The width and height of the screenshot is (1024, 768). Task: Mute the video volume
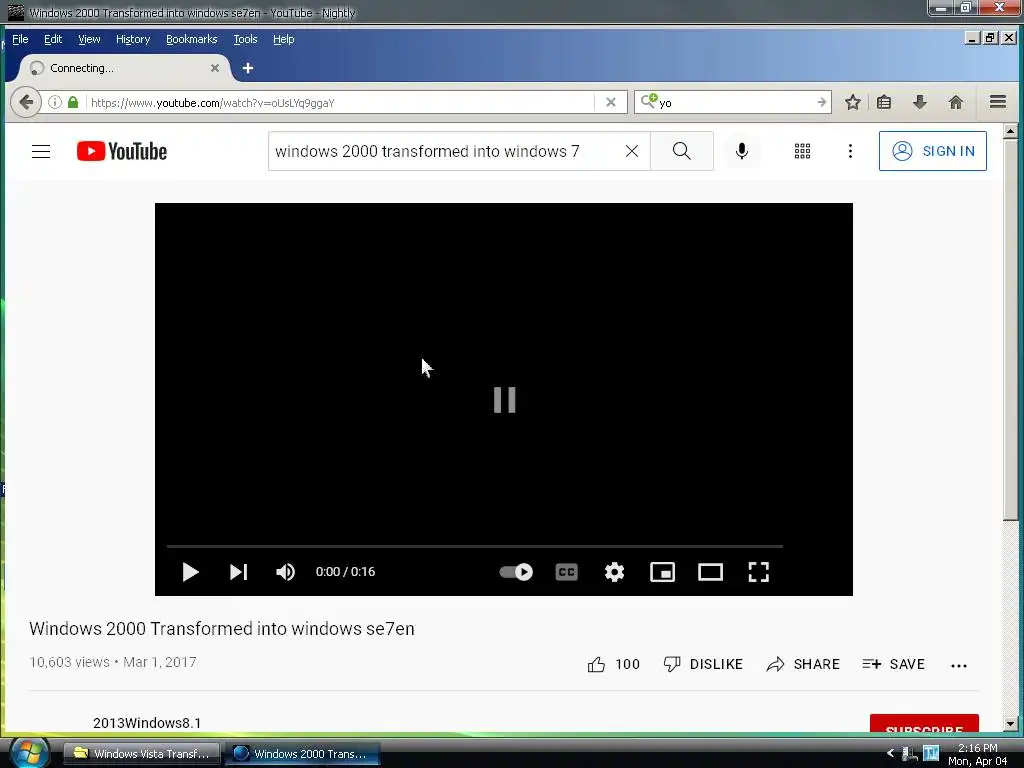click(285, 572)
